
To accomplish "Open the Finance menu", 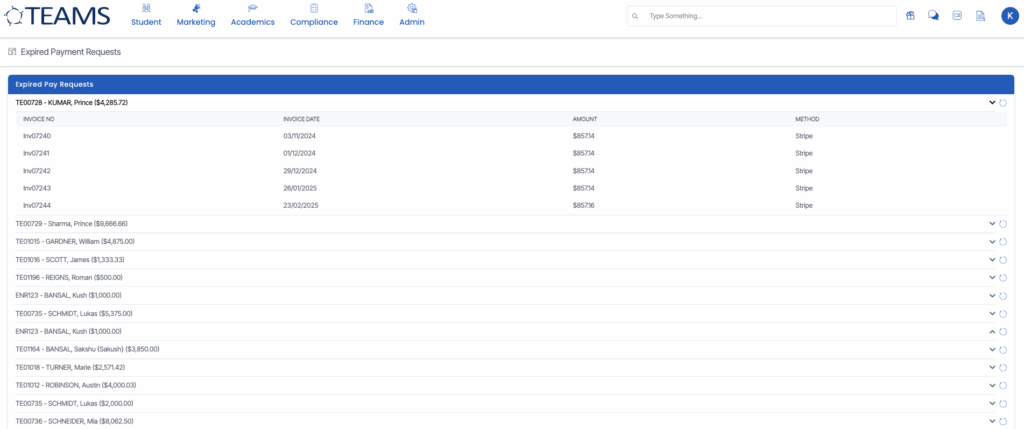I will point(368,15).
